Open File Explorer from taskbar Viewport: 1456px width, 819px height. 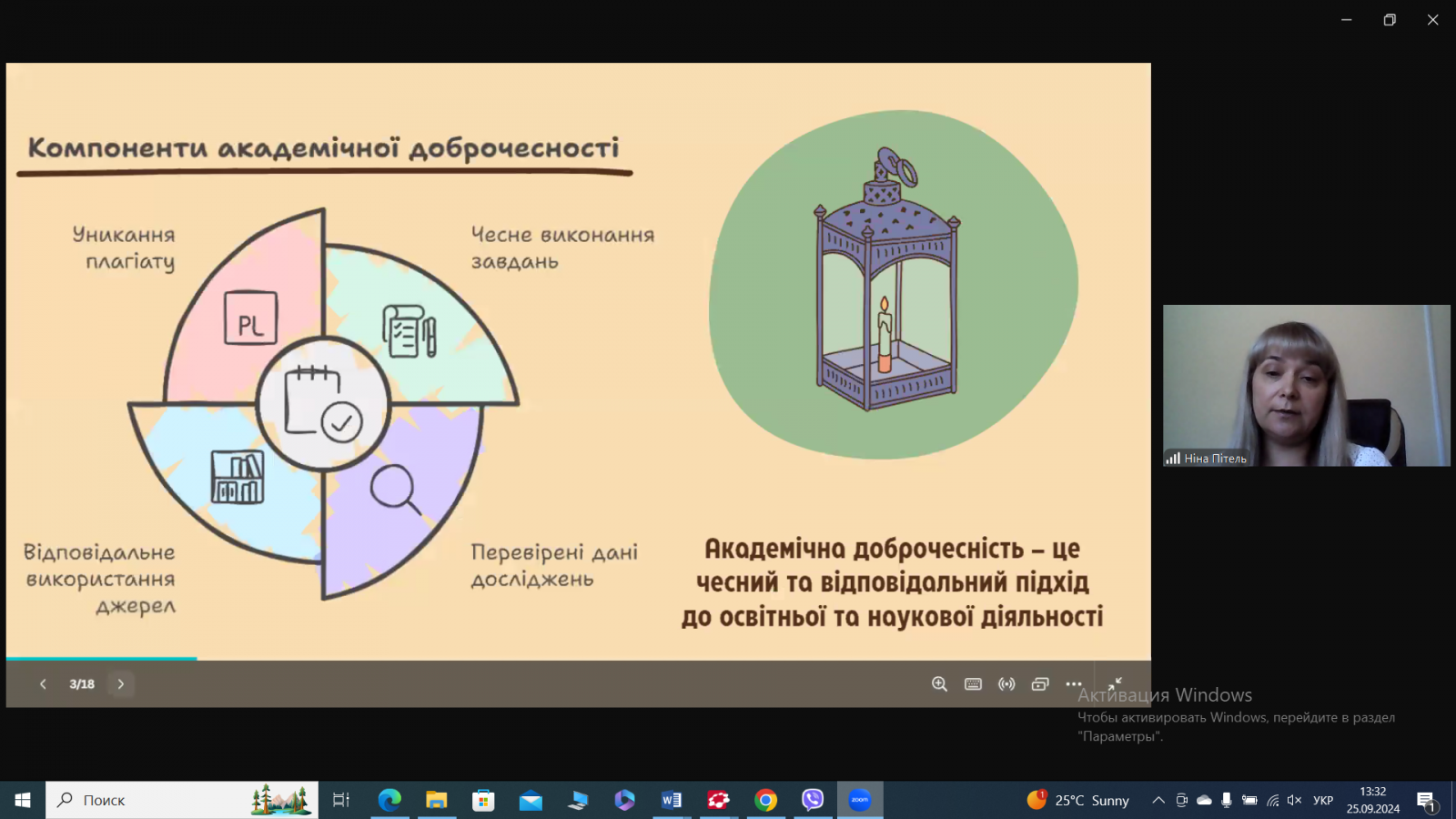437,800
